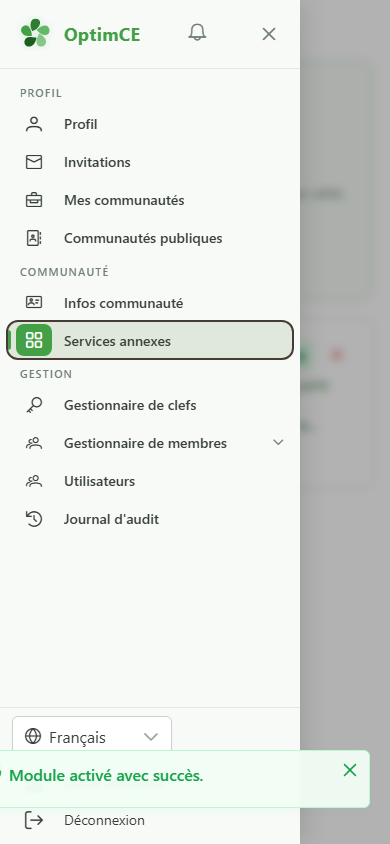390x844 pixels.
Task: Click the Déconnexion logout arrow icon
Action: (x=34, y=820)
